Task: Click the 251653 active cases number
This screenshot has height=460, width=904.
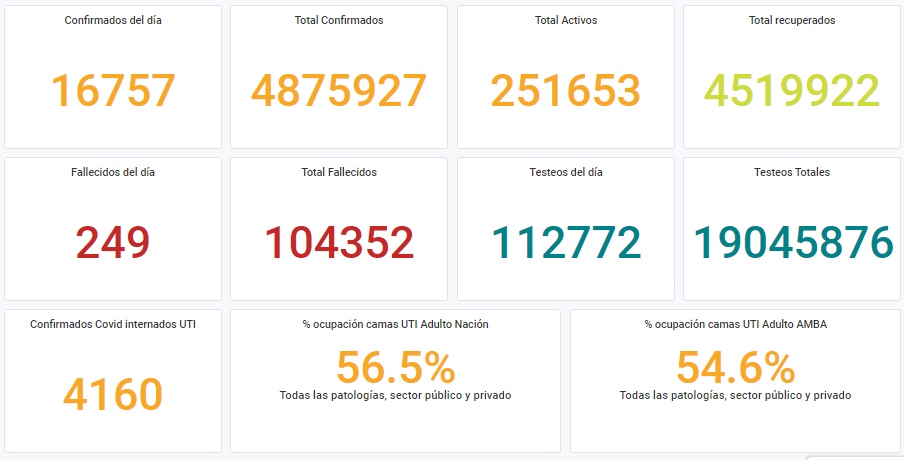Action: tap(565, 91)
